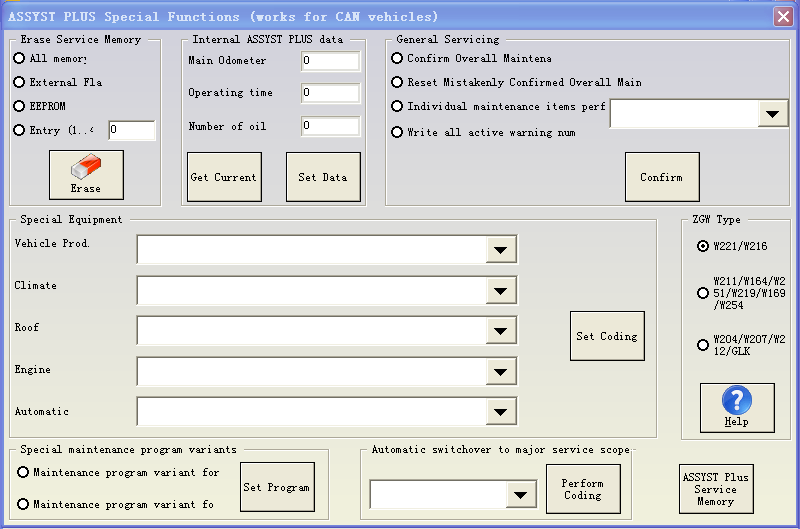Open the individual maintenance items dropdown
Image resolution: width=800 pixels, height=529 pixels.
772,114
